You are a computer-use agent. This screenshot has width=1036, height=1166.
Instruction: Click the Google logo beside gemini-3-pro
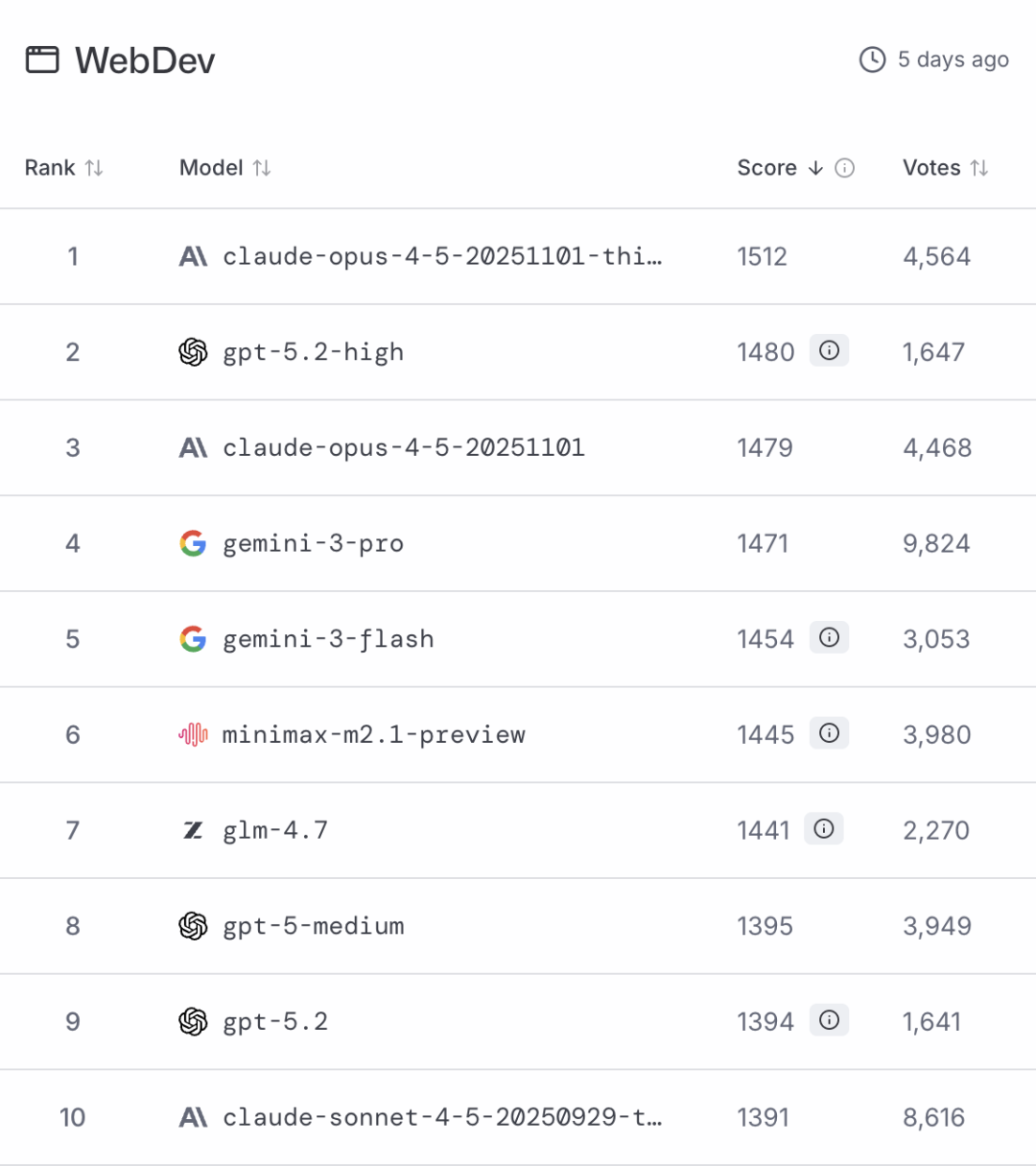coord(193,543)
